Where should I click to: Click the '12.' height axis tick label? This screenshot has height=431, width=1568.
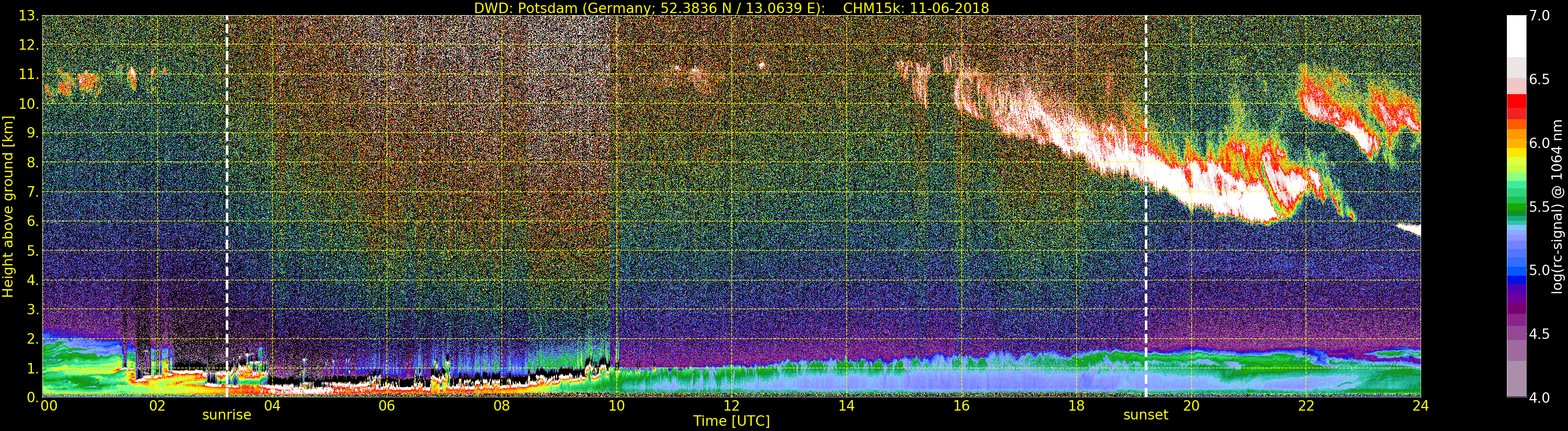pyautogui.click(x=29, y=45)
